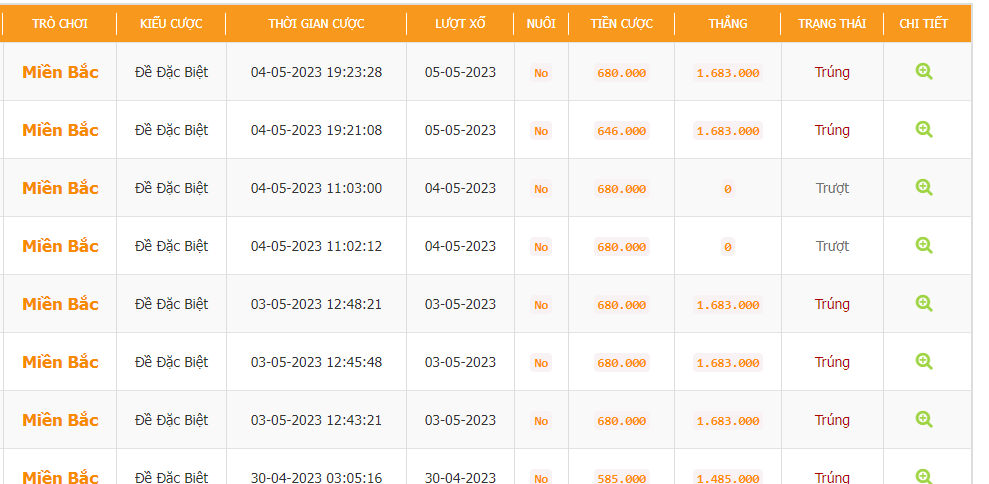The width and height of the screenshot is (989, 484).
Task: Click the No badge in the 19:23:28 row
Action: click(541, 73)
